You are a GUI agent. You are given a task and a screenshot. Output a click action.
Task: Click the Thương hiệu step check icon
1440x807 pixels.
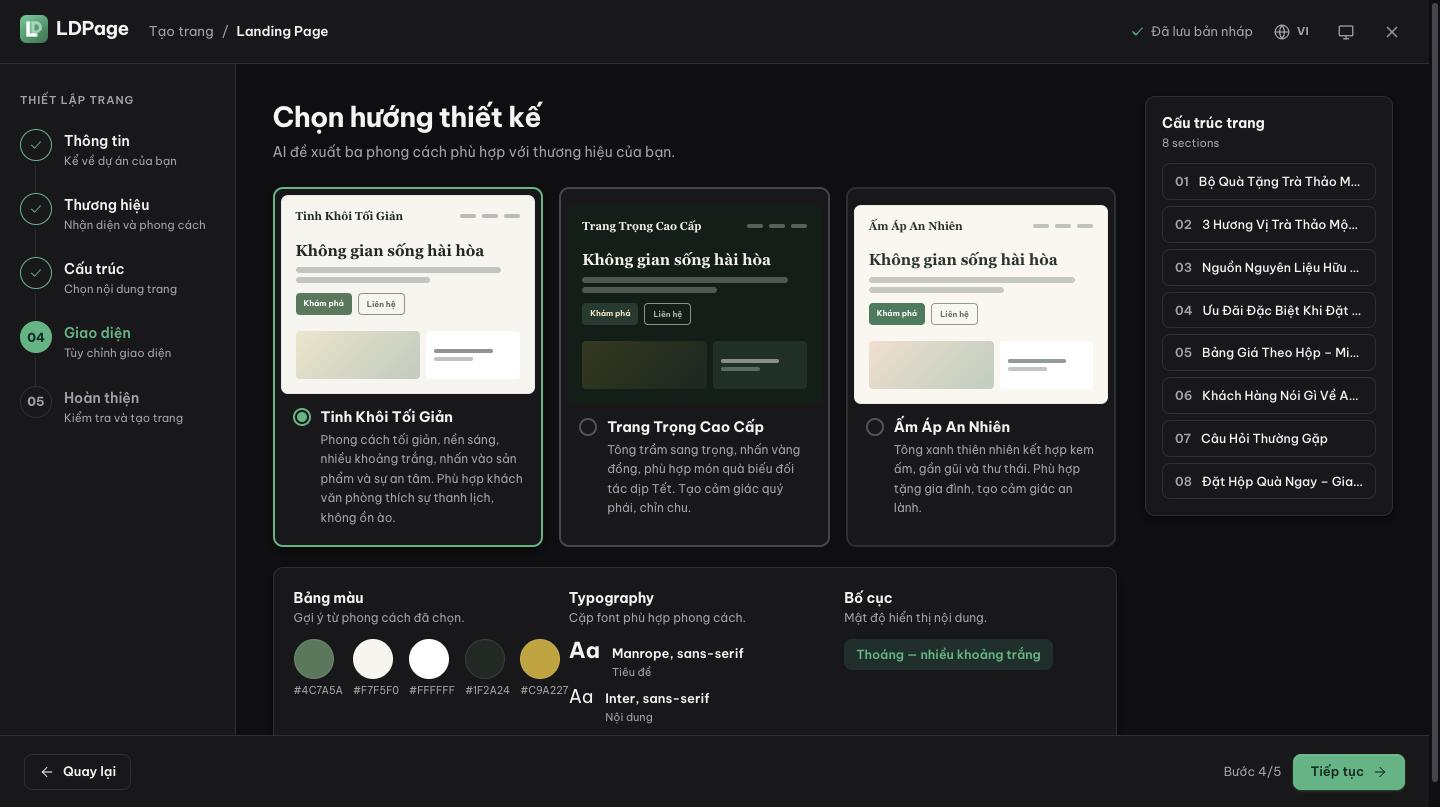click(36, 209)
